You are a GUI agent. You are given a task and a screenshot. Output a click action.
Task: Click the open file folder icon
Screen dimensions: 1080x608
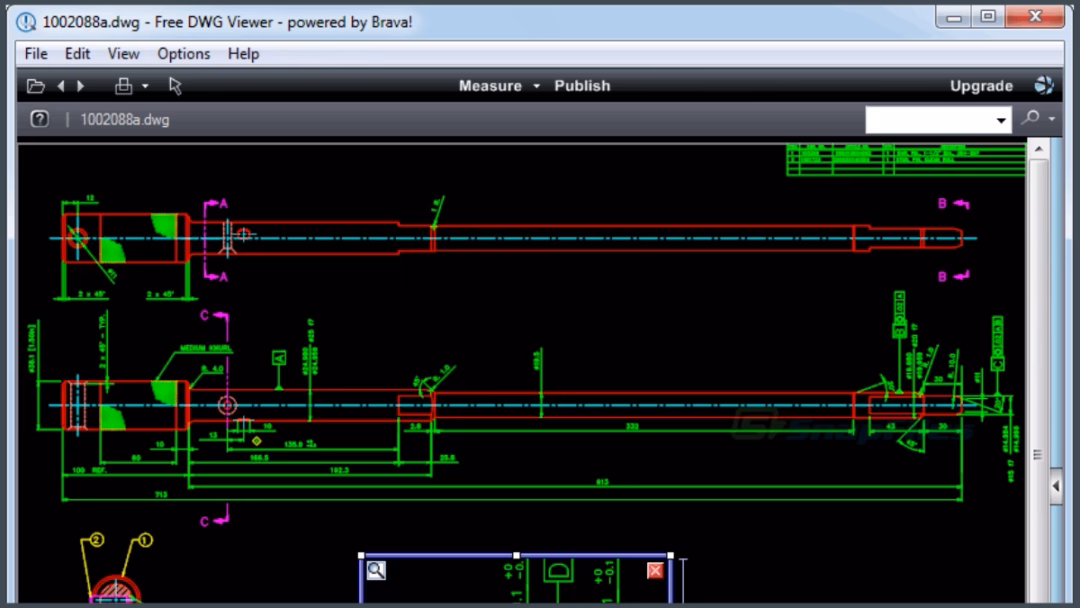(36, 86)
